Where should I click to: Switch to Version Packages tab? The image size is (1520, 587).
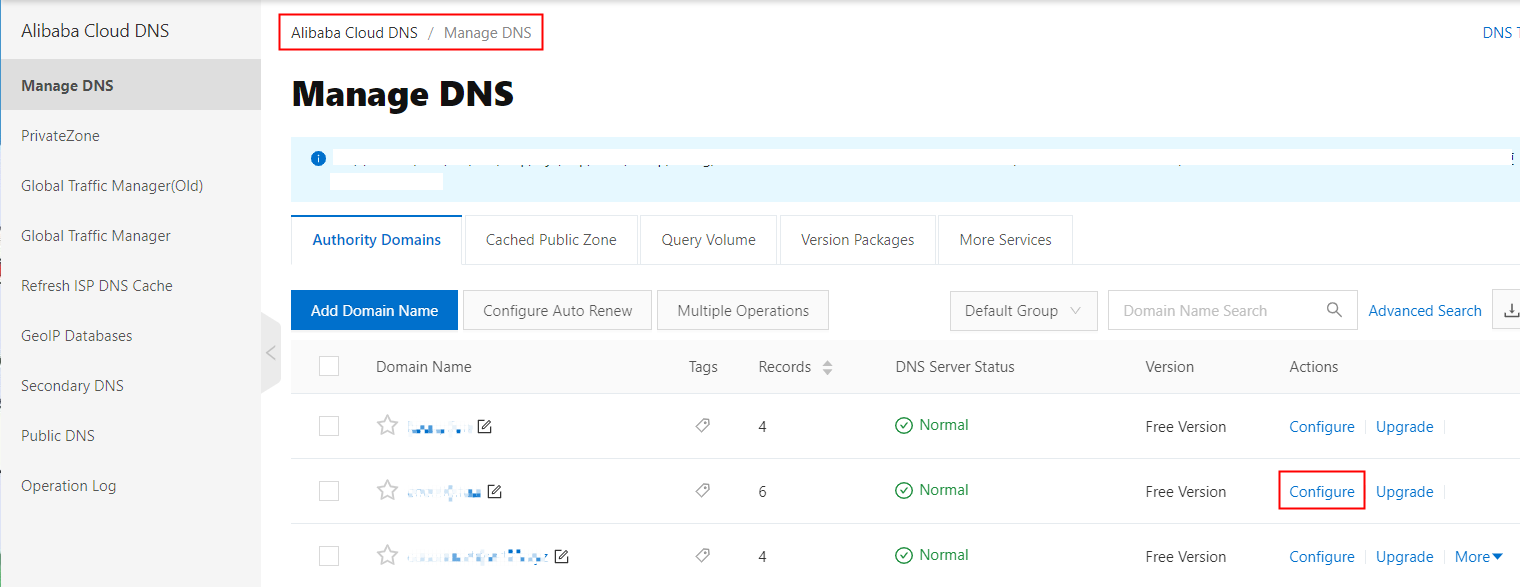tap(857, 240)
